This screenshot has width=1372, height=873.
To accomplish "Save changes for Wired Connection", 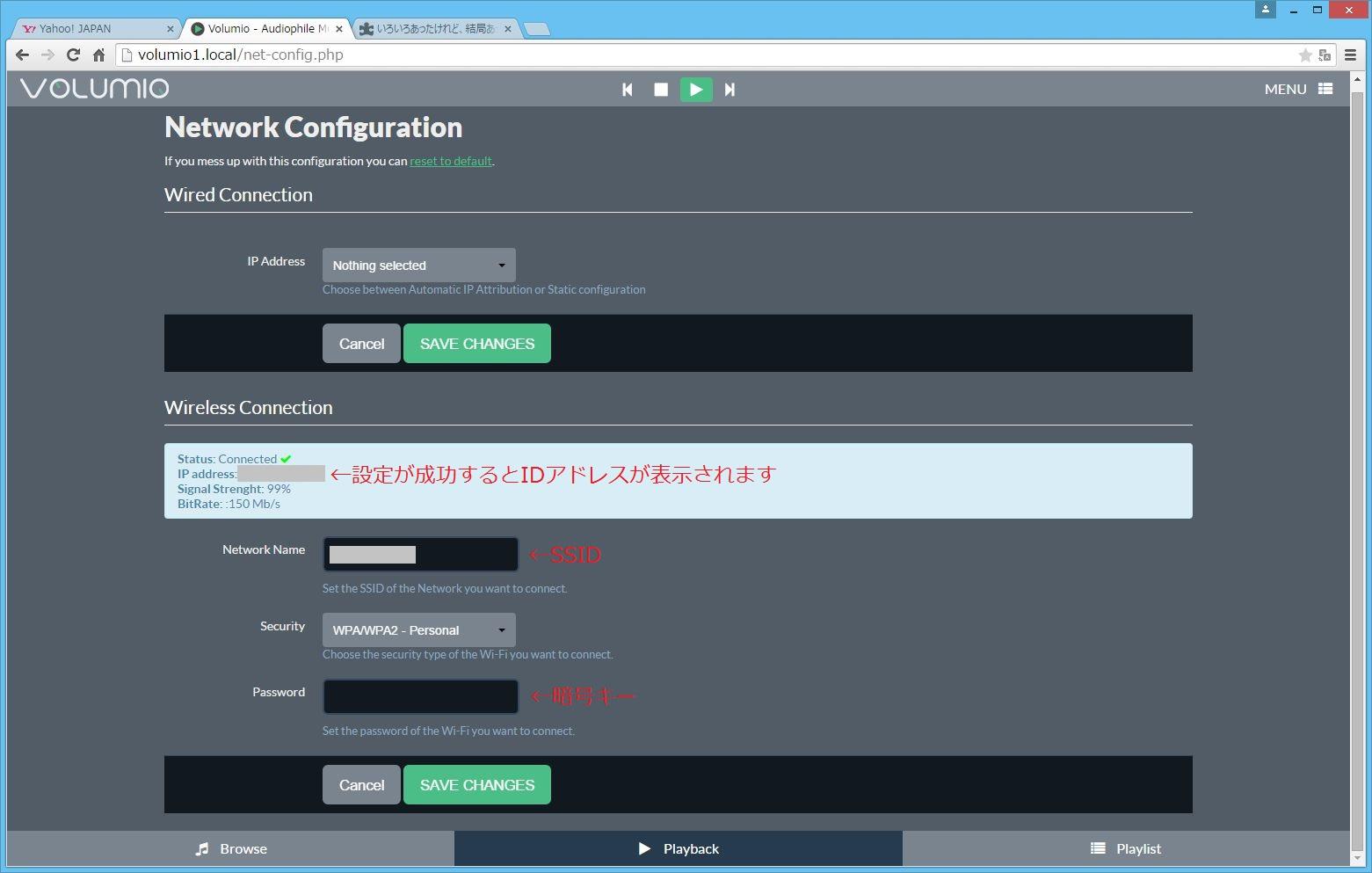I will pos(477,344).
